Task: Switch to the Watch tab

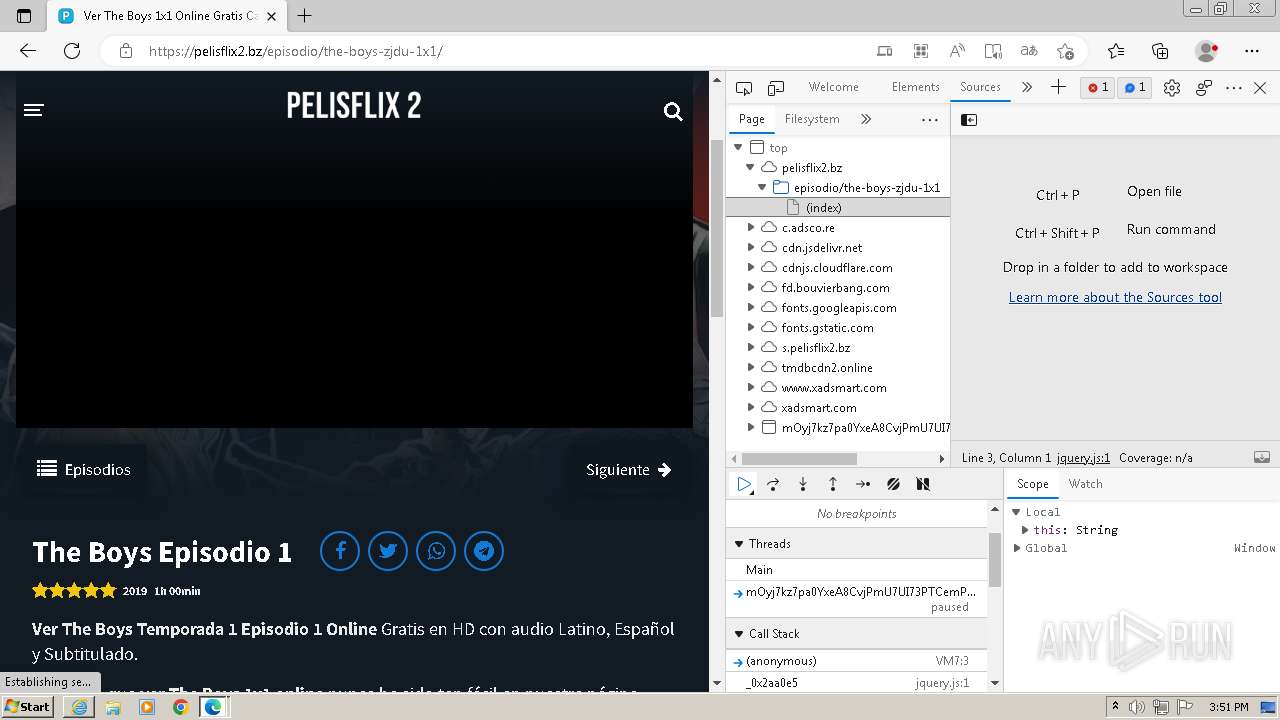Action: [1085, 484]
